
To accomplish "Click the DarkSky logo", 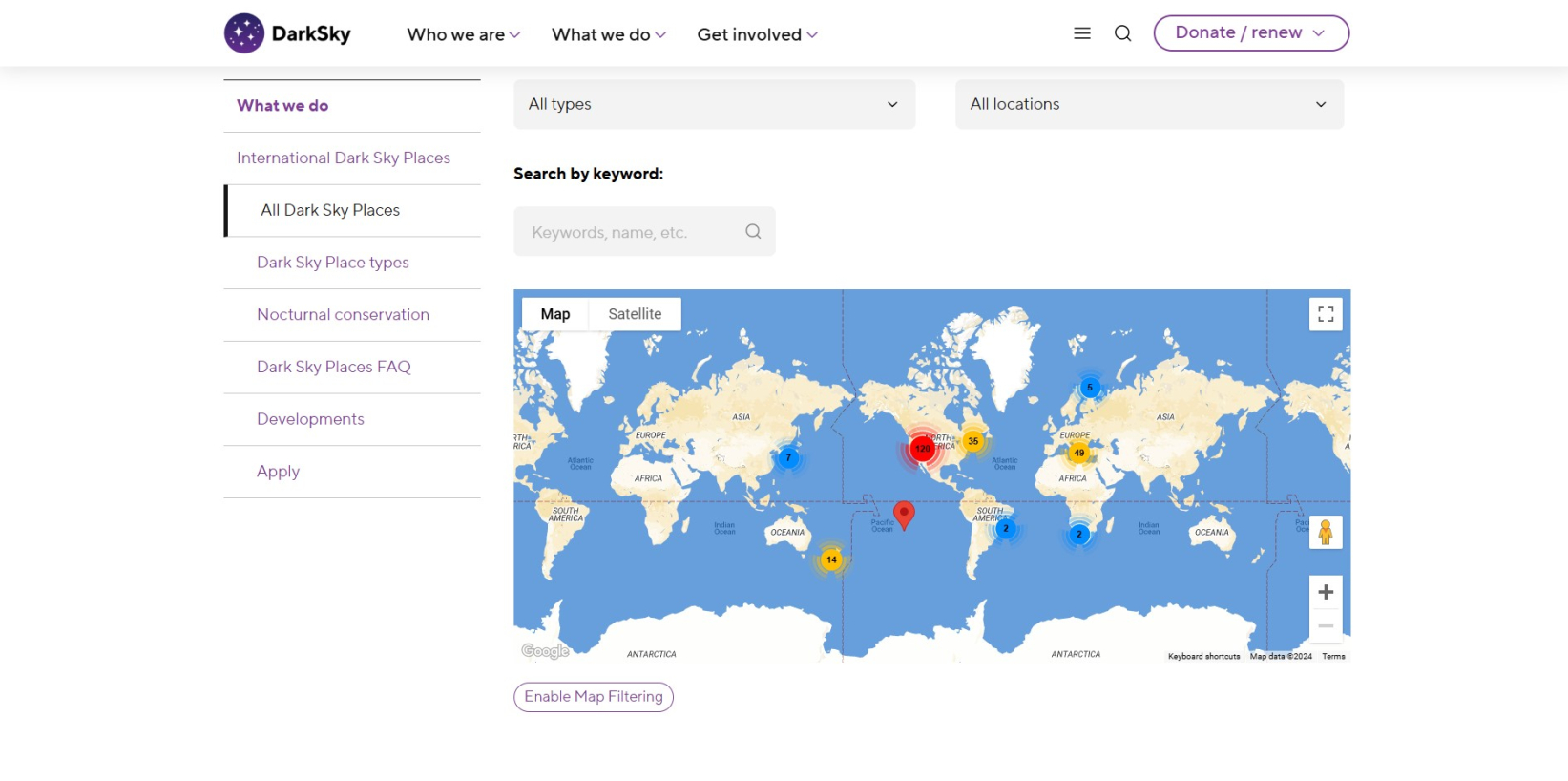I will pos(287,33).
